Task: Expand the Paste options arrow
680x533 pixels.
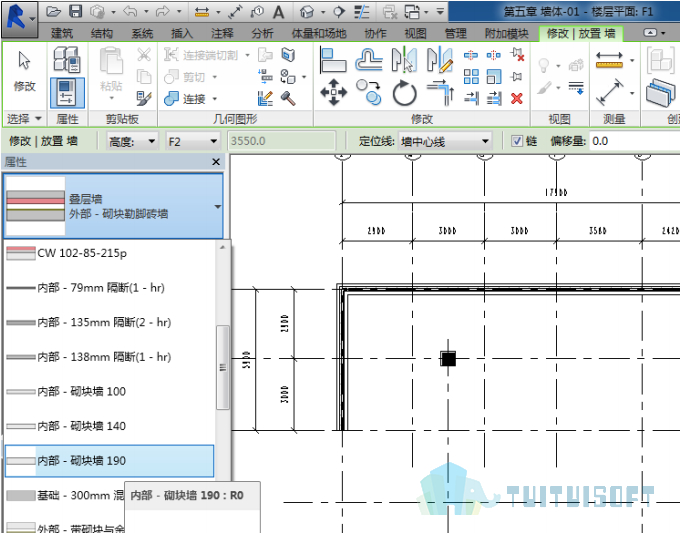Action: pos(111,98)
